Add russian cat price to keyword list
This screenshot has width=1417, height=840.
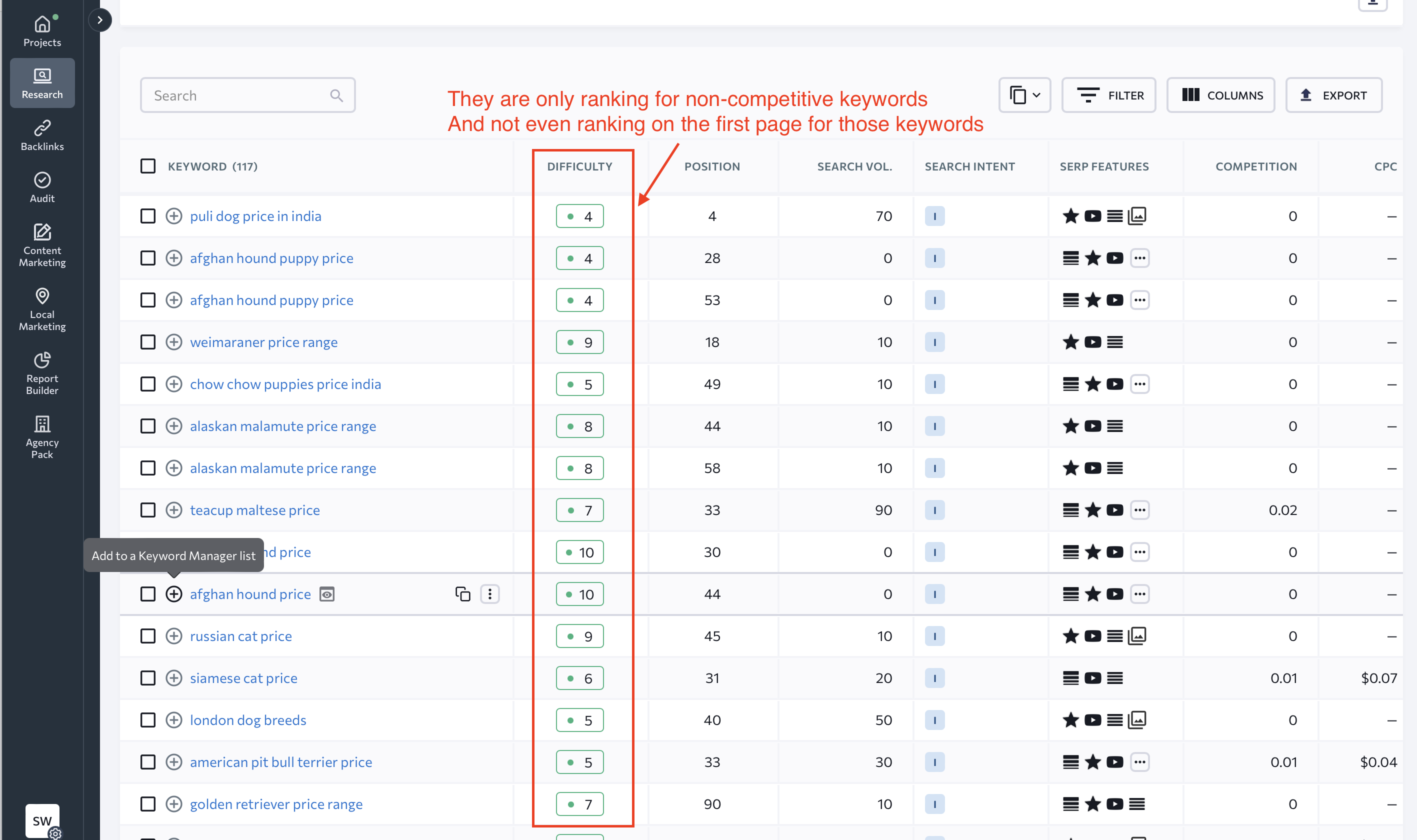(173, 636)
